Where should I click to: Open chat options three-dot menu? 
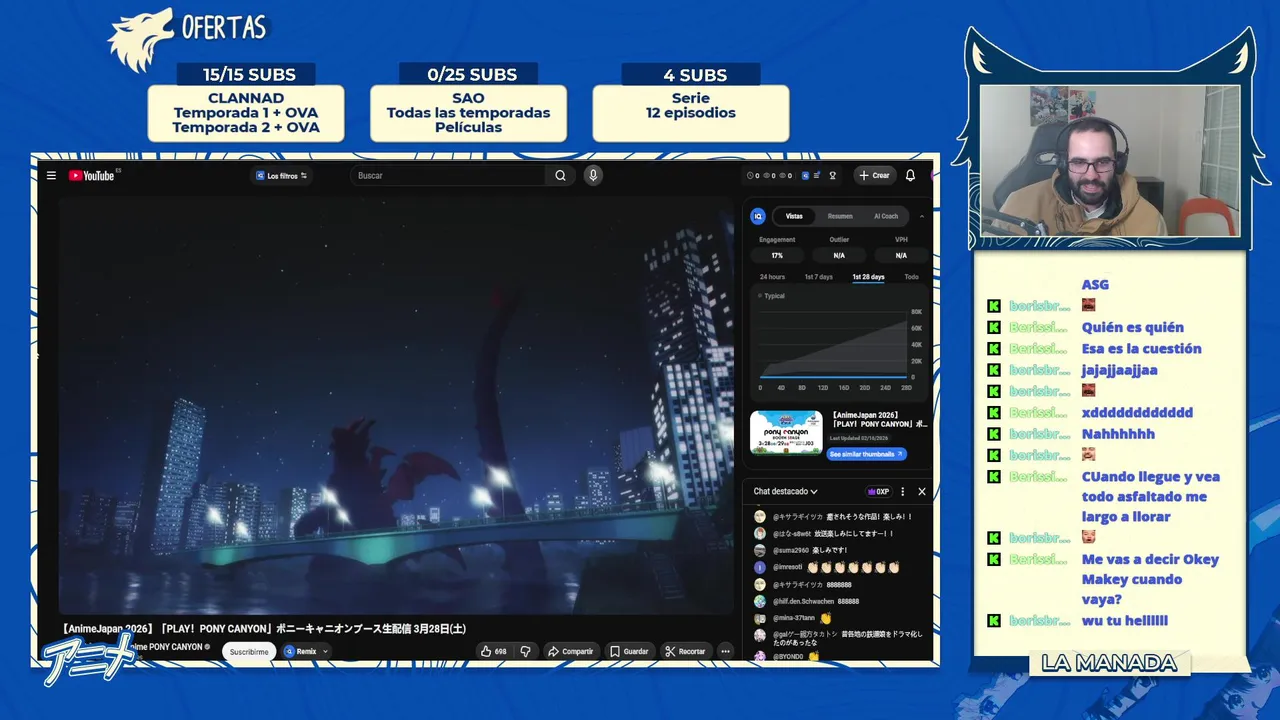[x=903, y=491]
